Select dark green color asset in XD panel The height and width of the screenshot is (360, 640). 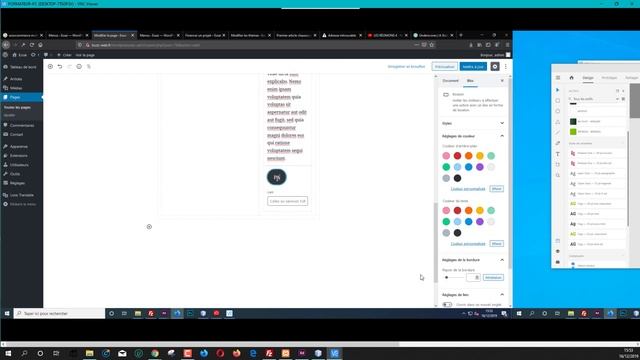573,122
